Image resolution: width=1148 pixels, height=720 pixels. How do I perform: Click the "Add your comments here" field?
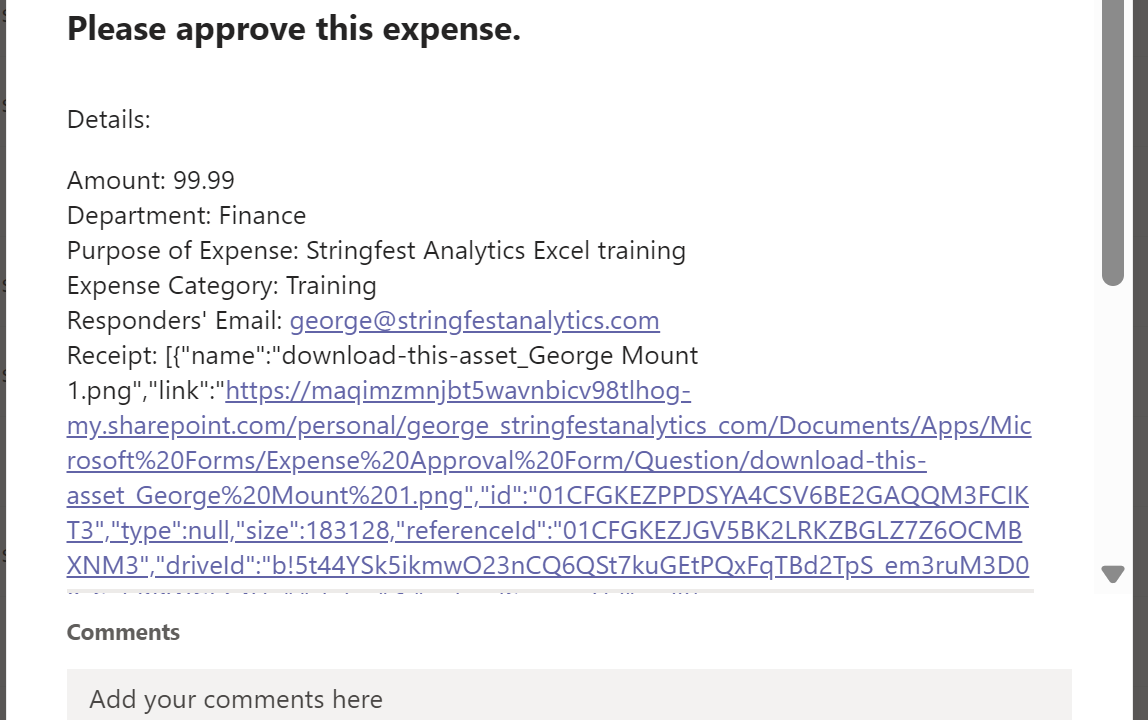(x=568, y=698)
